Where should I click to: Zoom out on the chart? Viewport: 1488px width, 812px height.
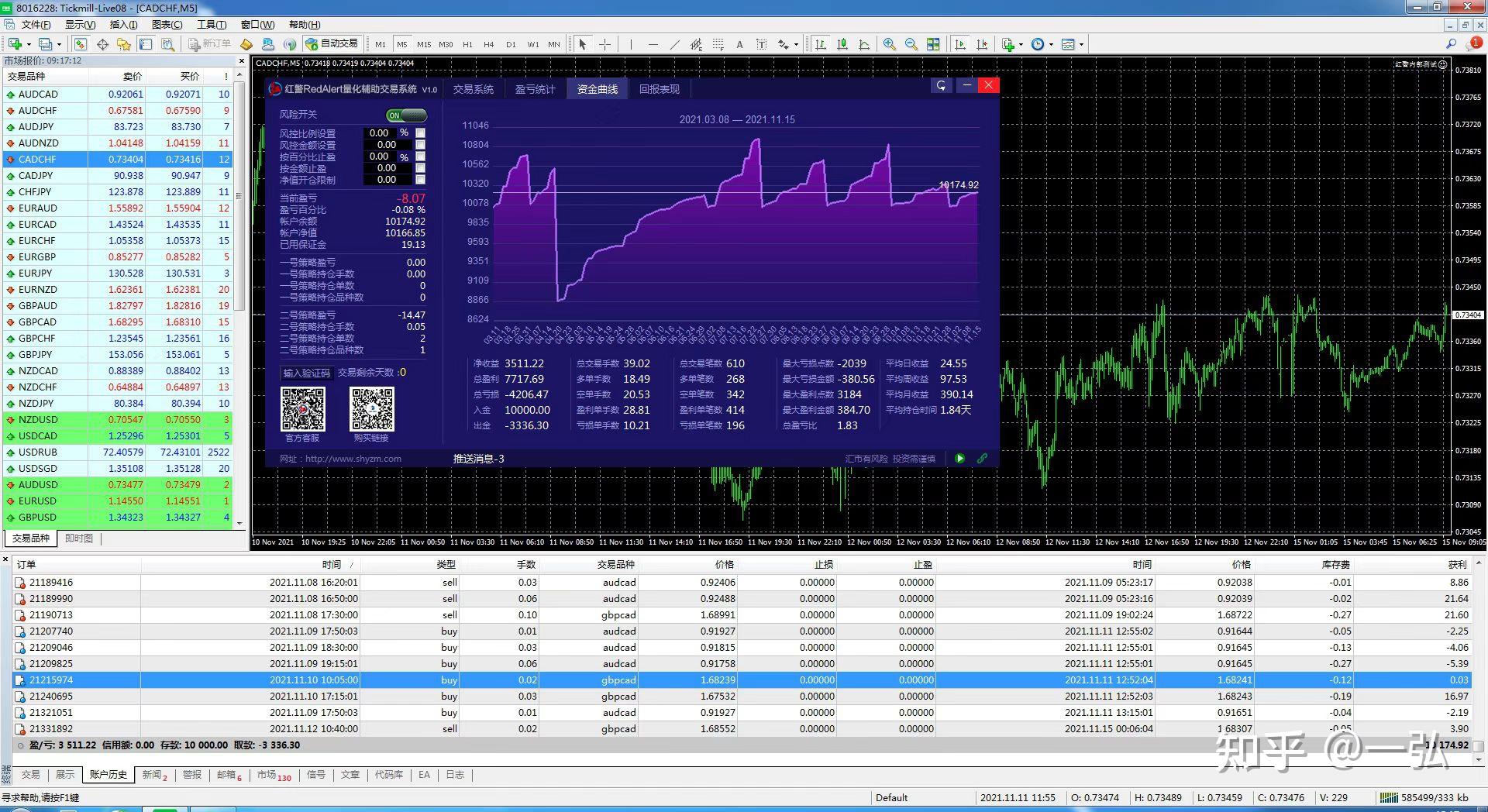911,44
